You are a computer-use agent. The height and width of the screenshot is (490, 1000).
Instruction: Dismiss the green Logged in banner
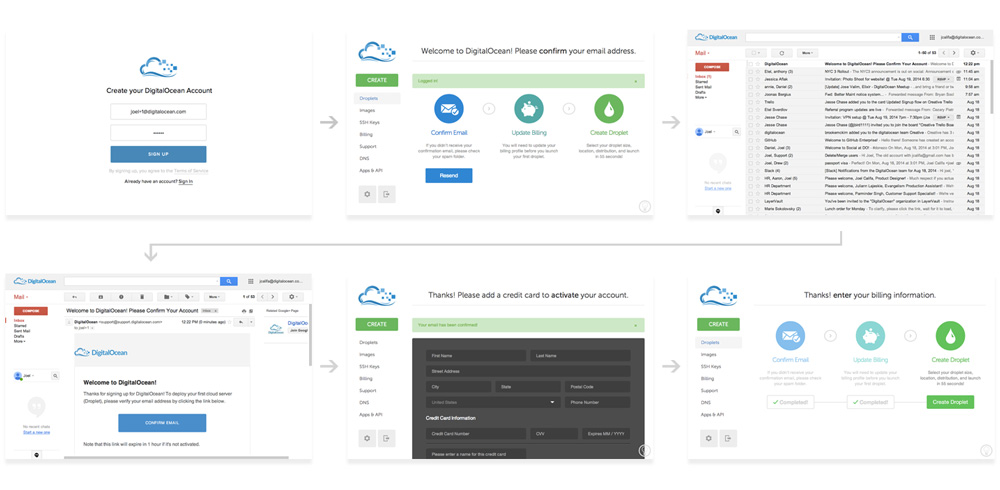click(635, 81)
